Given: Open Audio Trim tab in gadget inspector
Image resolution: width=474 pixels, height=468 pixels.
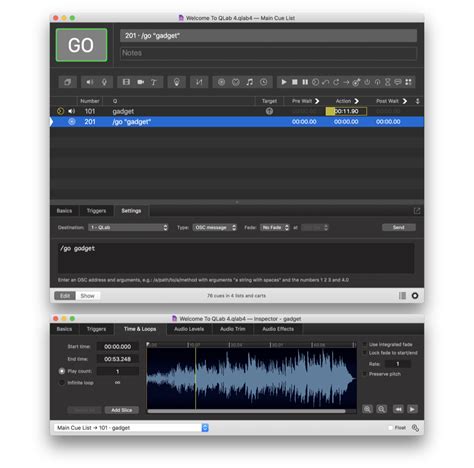Looking at the screenshot, I should [x=233, y=329].
